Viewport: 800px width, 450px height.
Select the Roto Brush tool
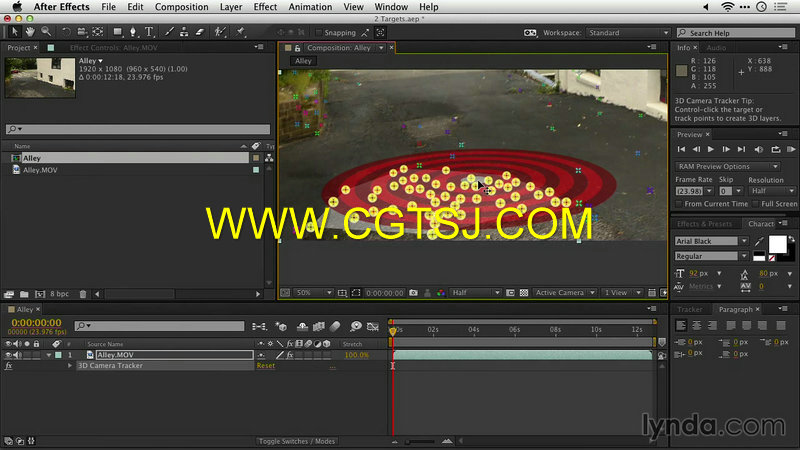[x=220, y=32]
